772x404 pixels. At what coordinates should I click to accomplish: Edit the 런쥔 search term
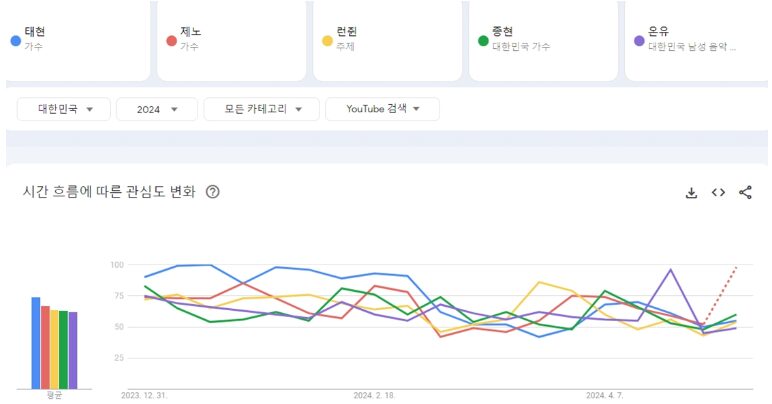[x=390, y=39]
